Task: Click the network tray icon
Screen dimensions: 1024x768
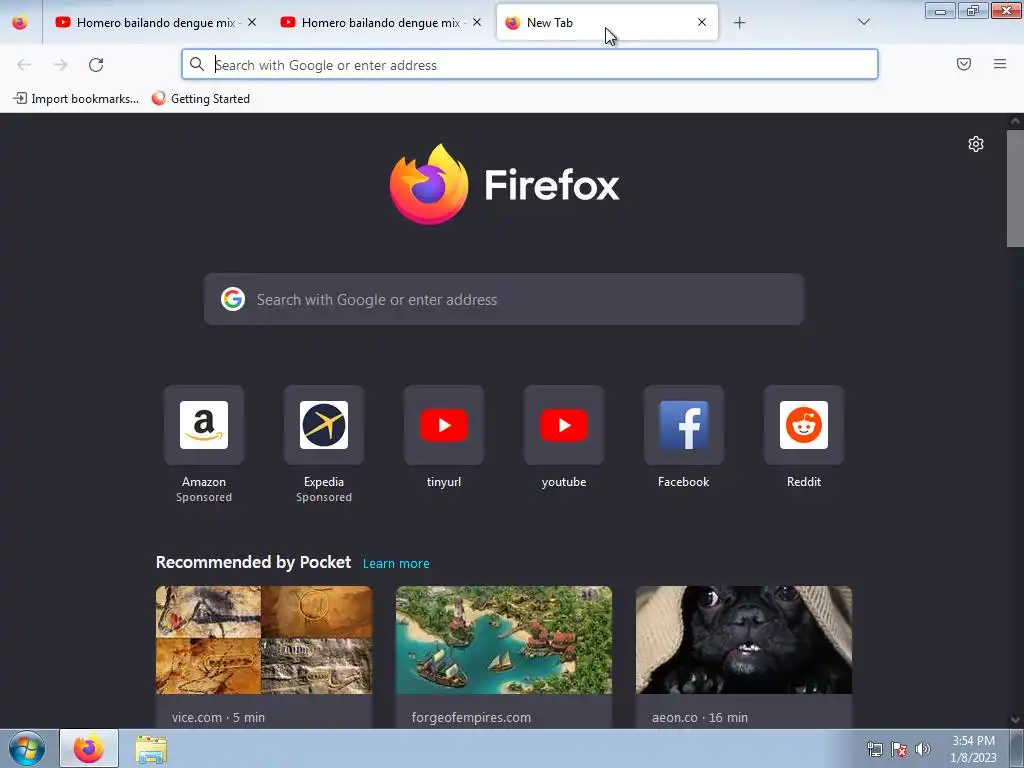Action: [x=874, y=749]
